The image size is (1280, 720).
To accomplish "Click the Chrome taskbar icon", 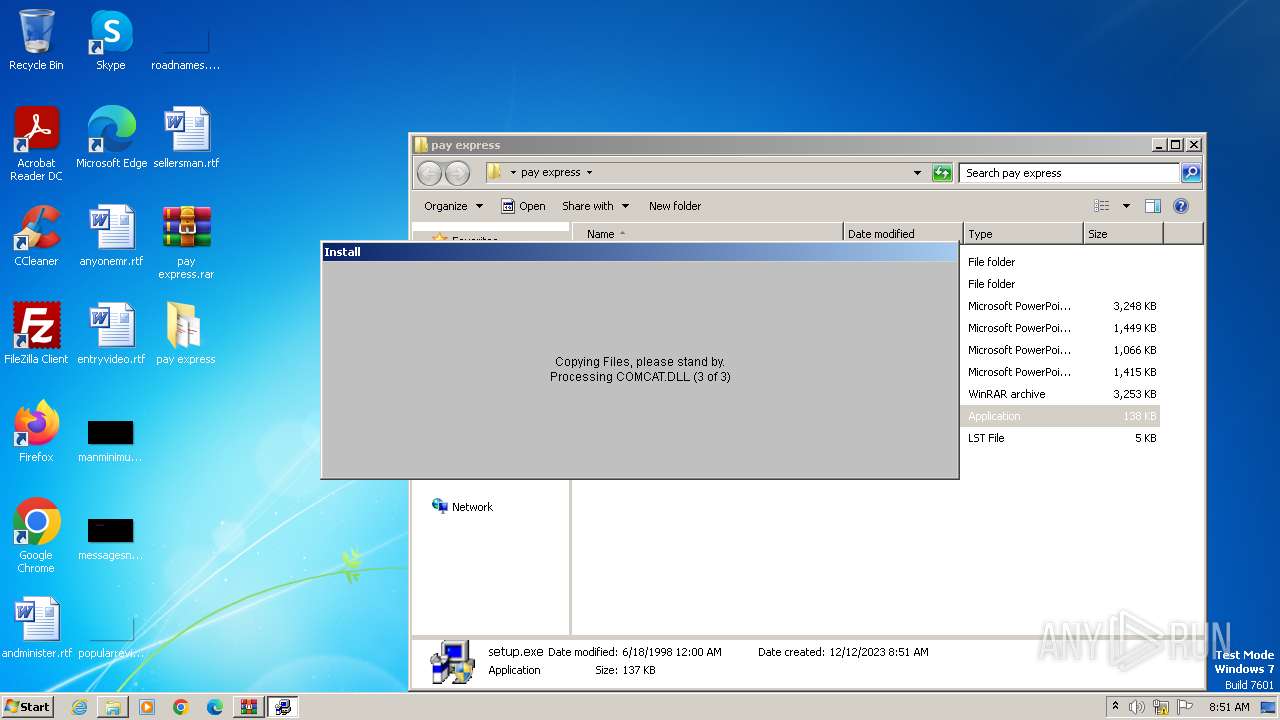I will pyautogui.click(x=181, y=707).
